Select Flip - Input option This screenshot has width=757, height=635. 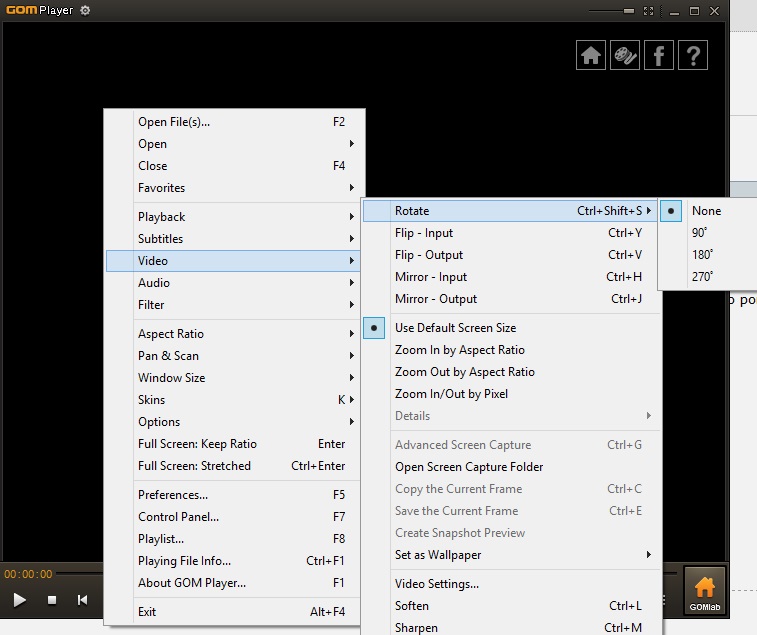[x=511, y=233]
